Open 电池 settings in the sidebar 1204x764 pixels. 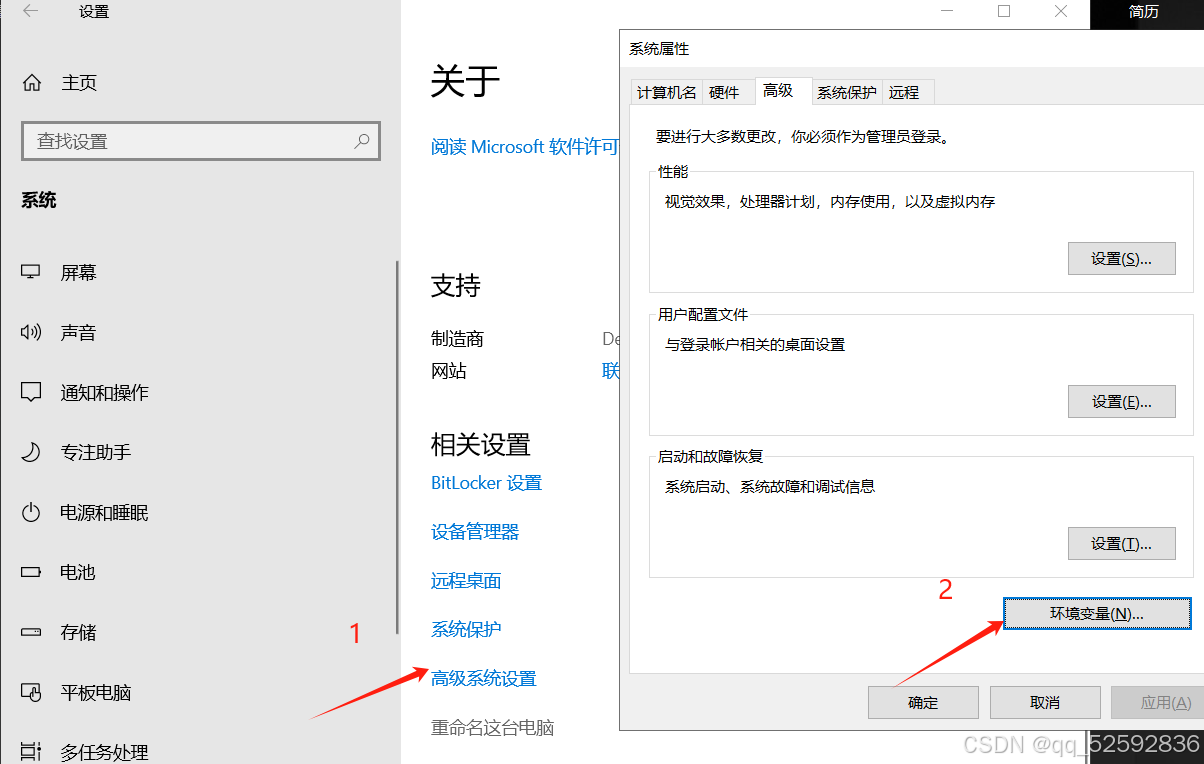[x=79, y=572]
